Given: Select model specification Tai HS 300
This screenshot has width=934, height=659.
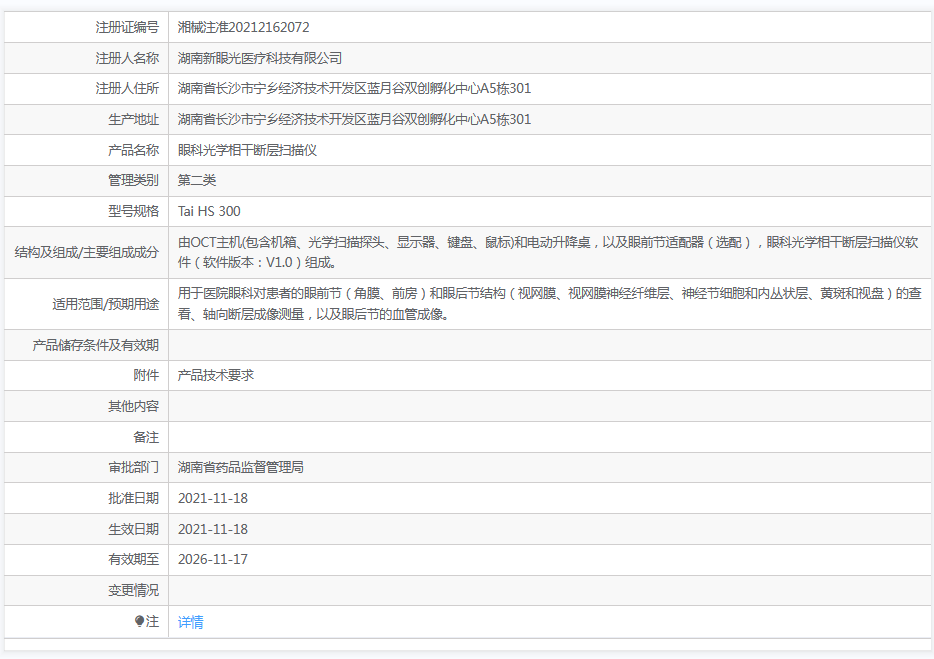Looking at the screenshot, I should tap(209, 211).
